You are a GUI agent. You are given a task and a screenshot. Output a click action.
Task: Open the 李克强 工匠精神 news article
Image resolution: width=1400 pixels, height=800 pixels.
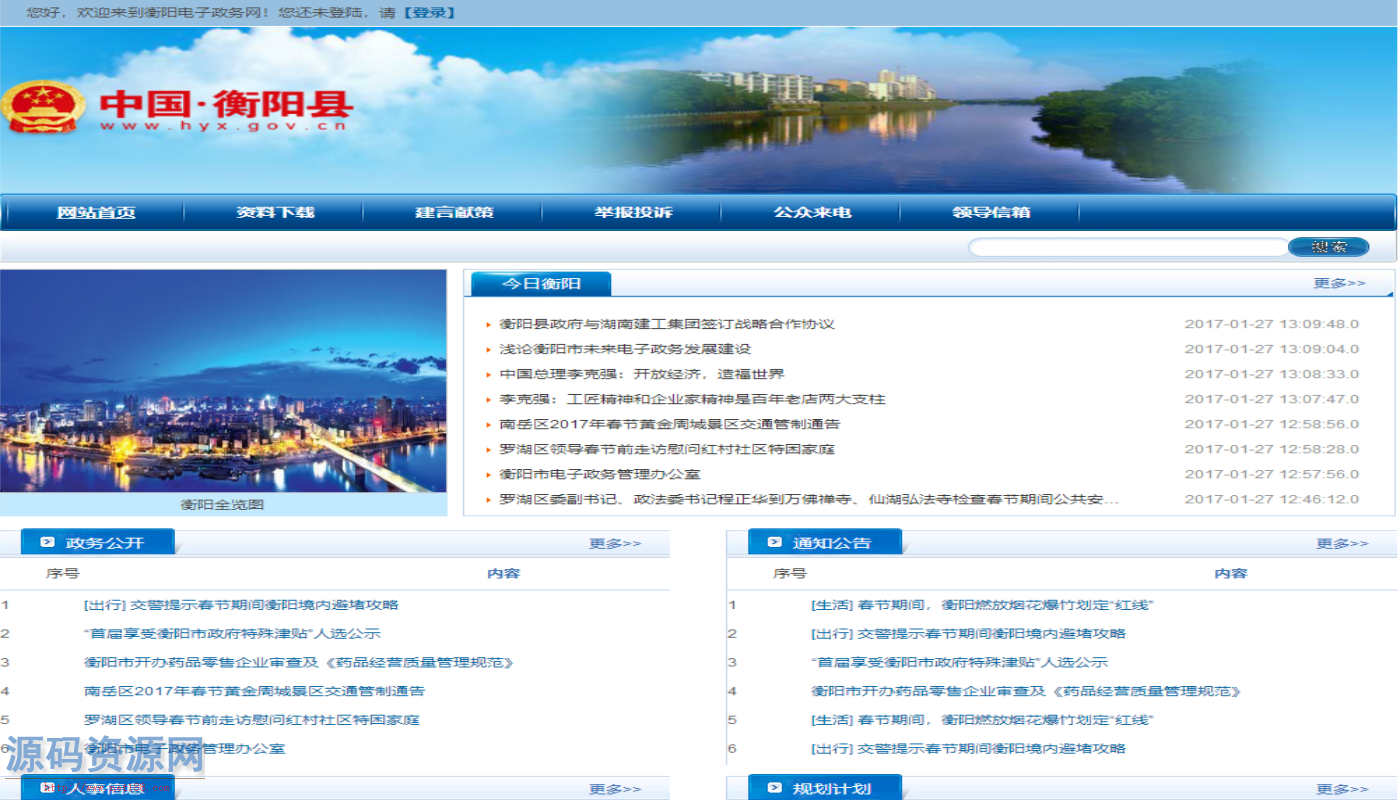click(x=692, y=399)
